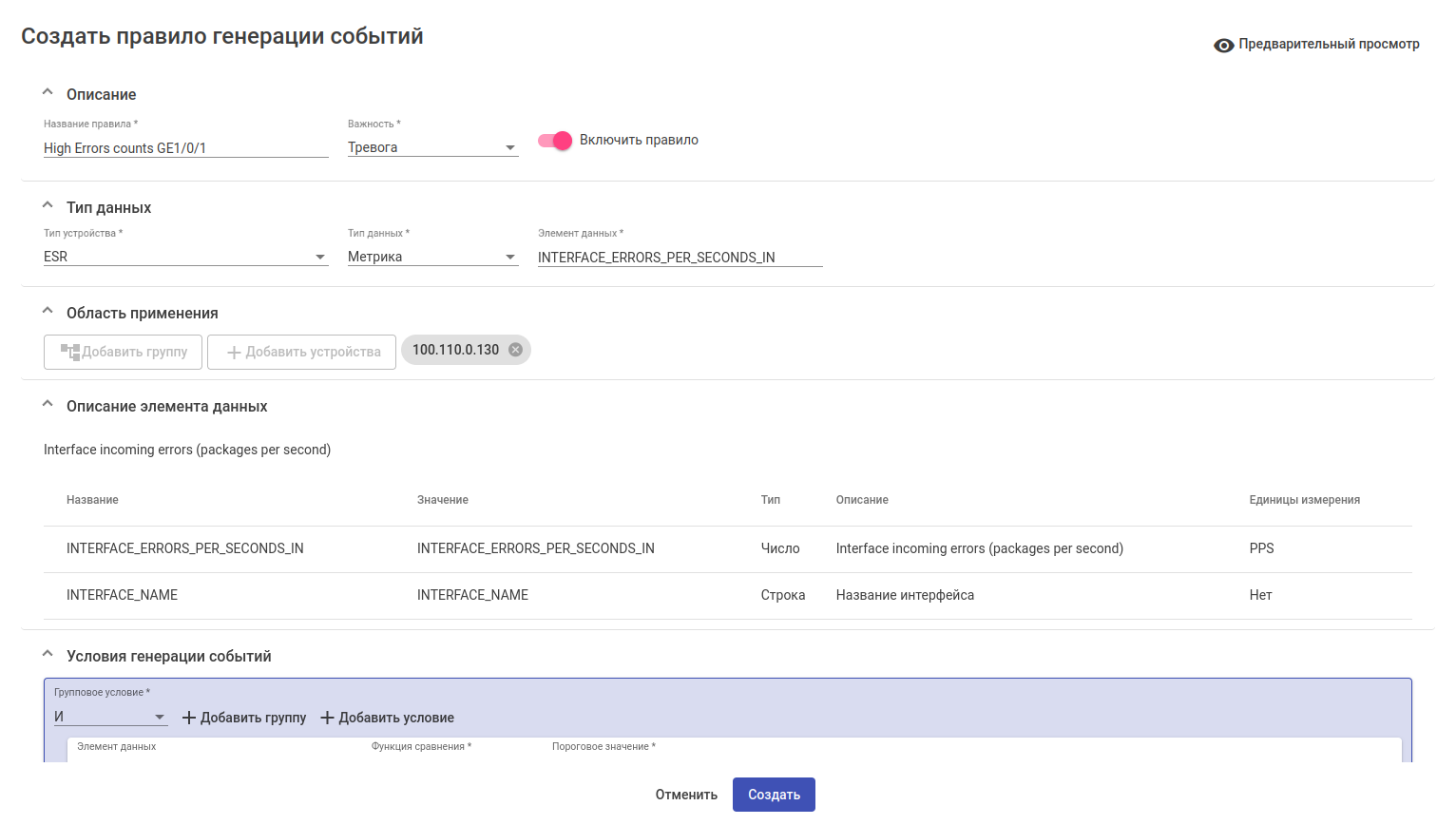
Task: Remove the 100.110.0.130 device chip
Action: (x=515, y=350)
